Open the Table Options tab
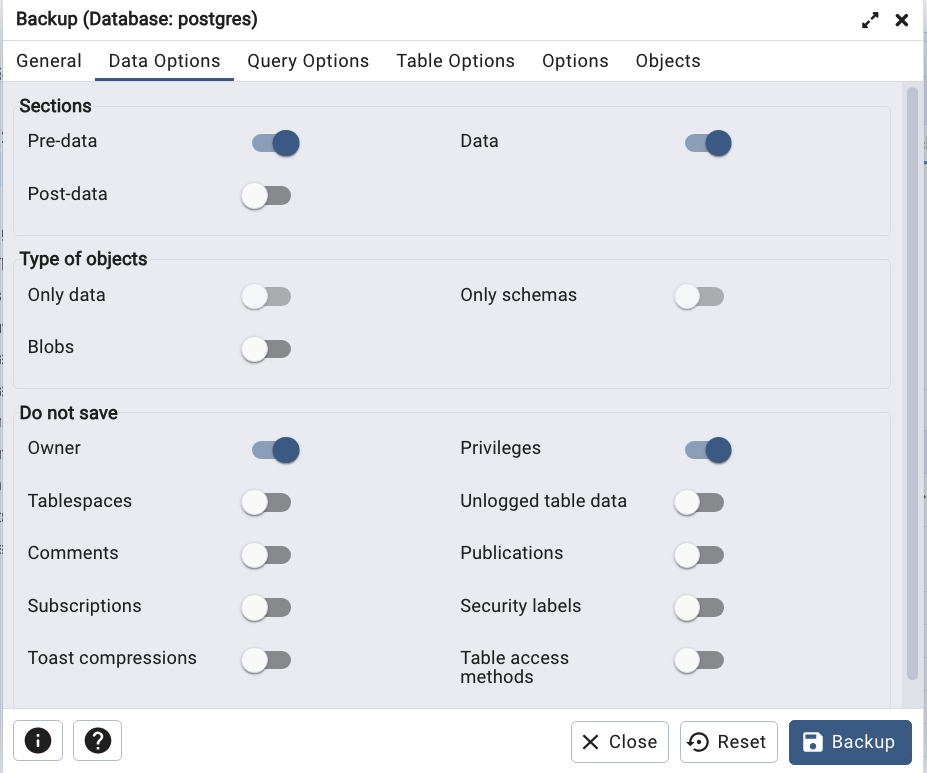927x773 pixels. pyautogui.click(x=455, y=61)
